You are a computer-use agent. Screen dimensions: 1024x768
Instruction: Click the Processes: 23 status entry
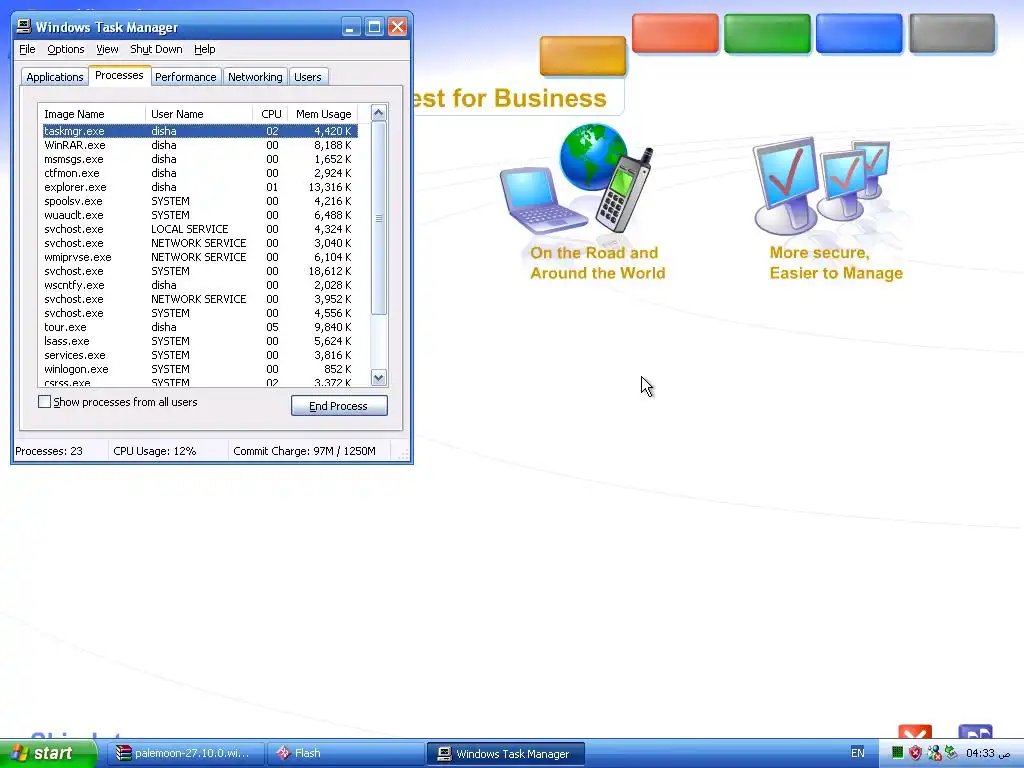[x=49, y=451]
